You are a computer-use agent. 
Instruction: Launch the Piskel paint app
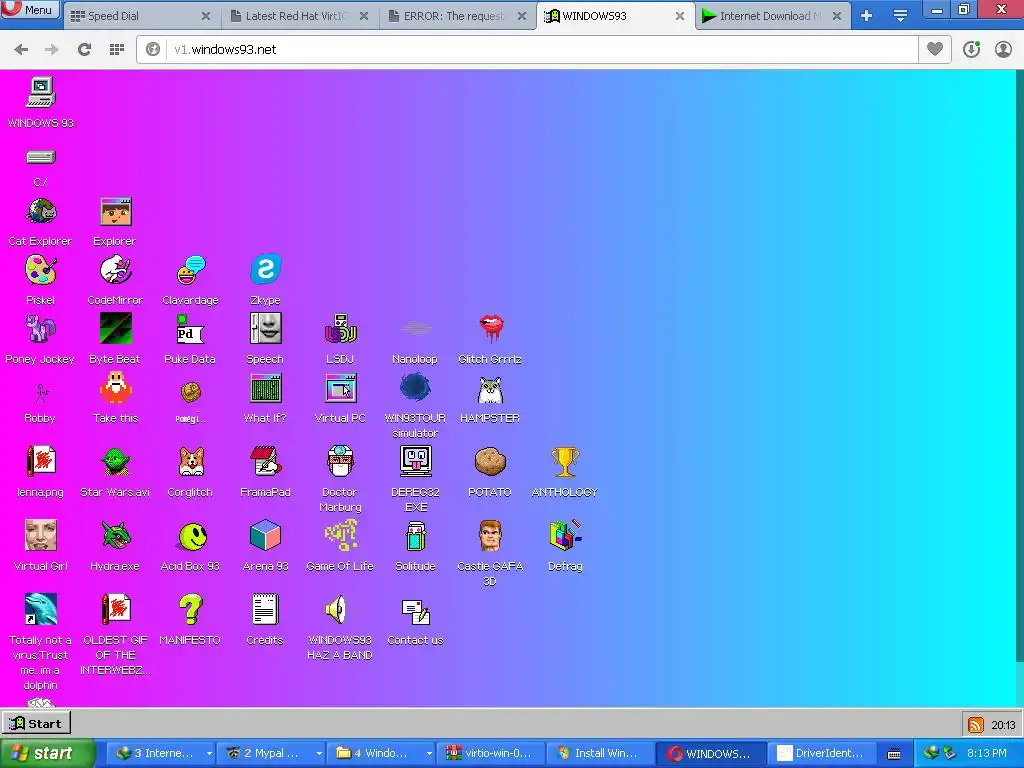click(40, 270)
